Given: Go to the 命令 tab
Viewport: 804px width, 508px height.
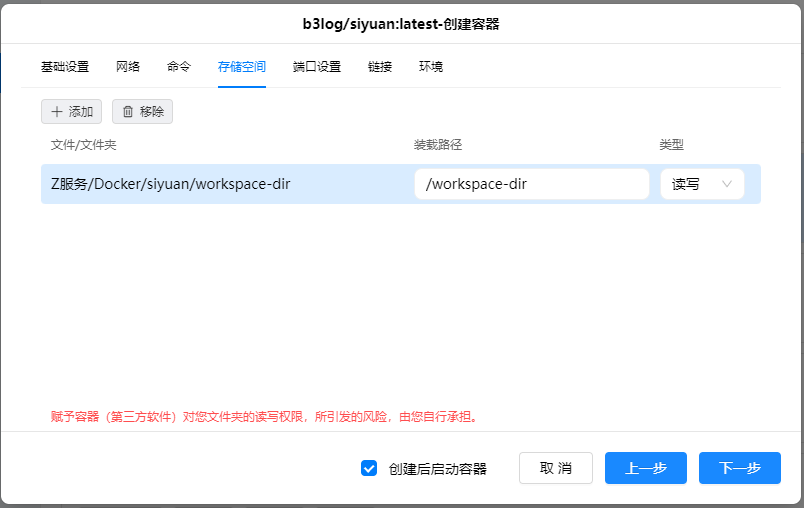Looking at the screenshot, I should [179, 67].
